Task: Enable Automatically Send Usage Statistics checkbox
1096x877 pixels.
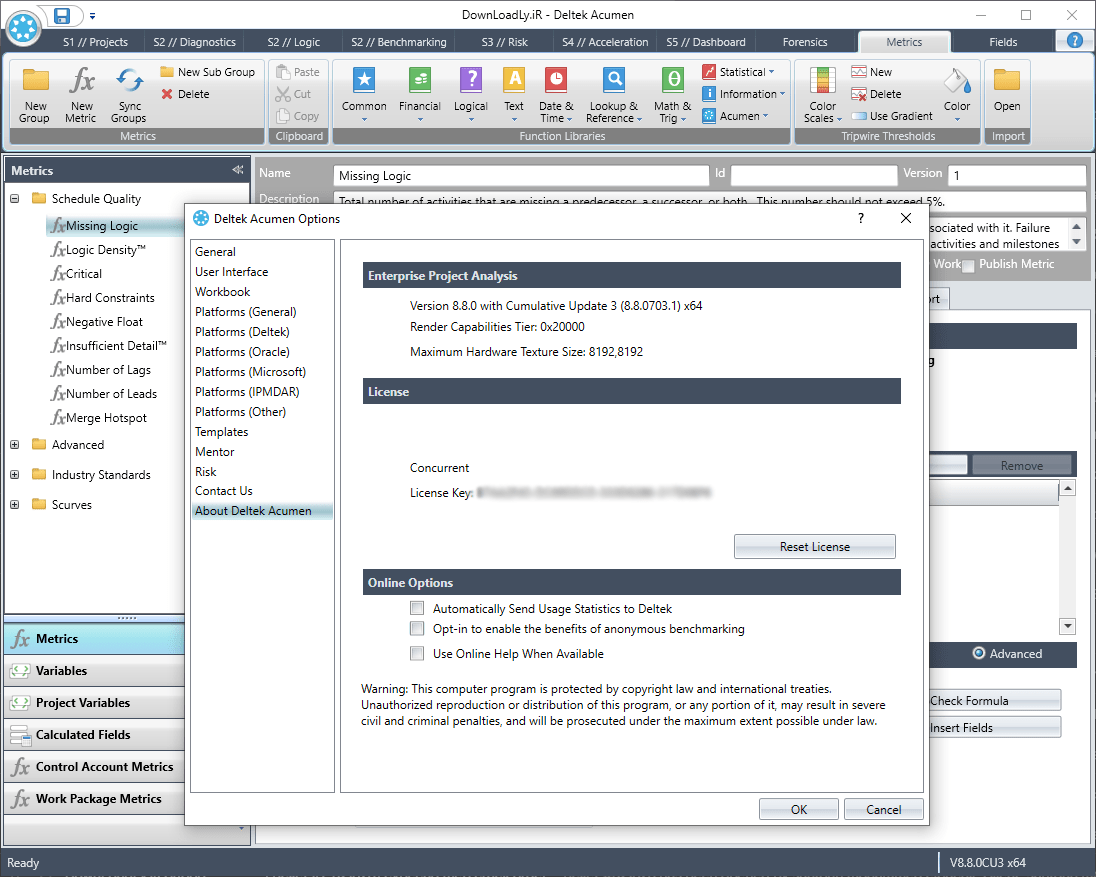Action: tap(417, 608)
